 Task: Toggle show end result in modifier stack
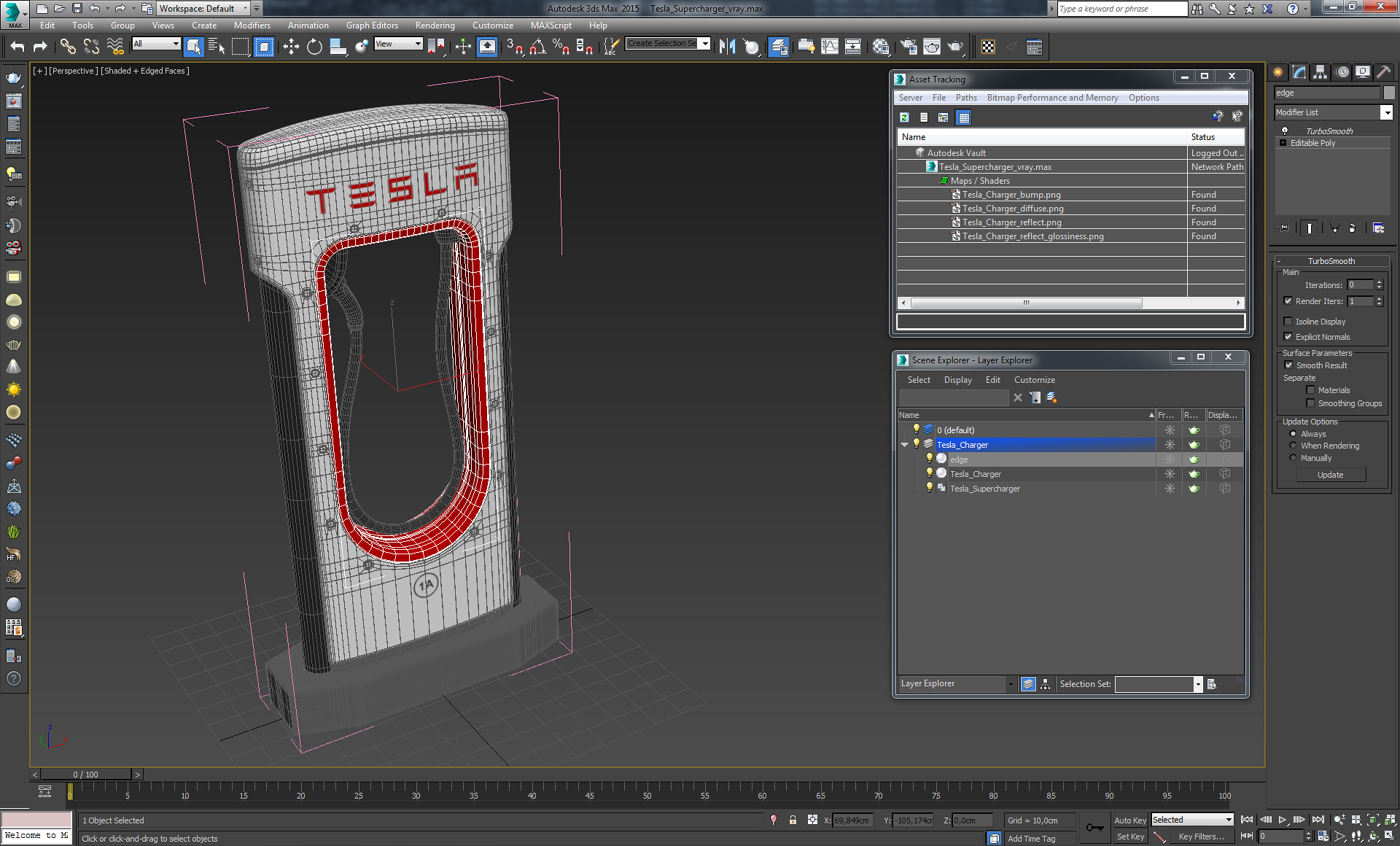[1310, 228]
